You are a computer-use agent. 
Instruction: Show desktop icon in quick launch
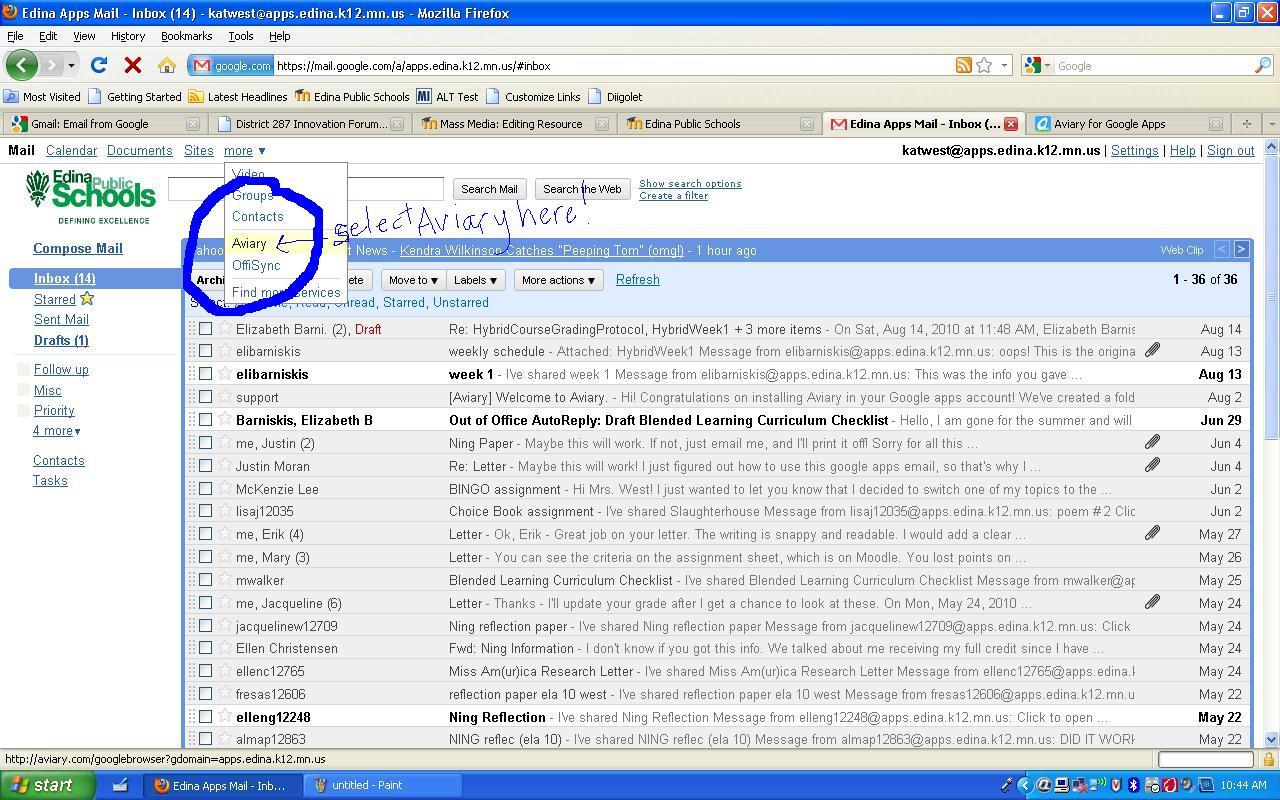(120, 785)
